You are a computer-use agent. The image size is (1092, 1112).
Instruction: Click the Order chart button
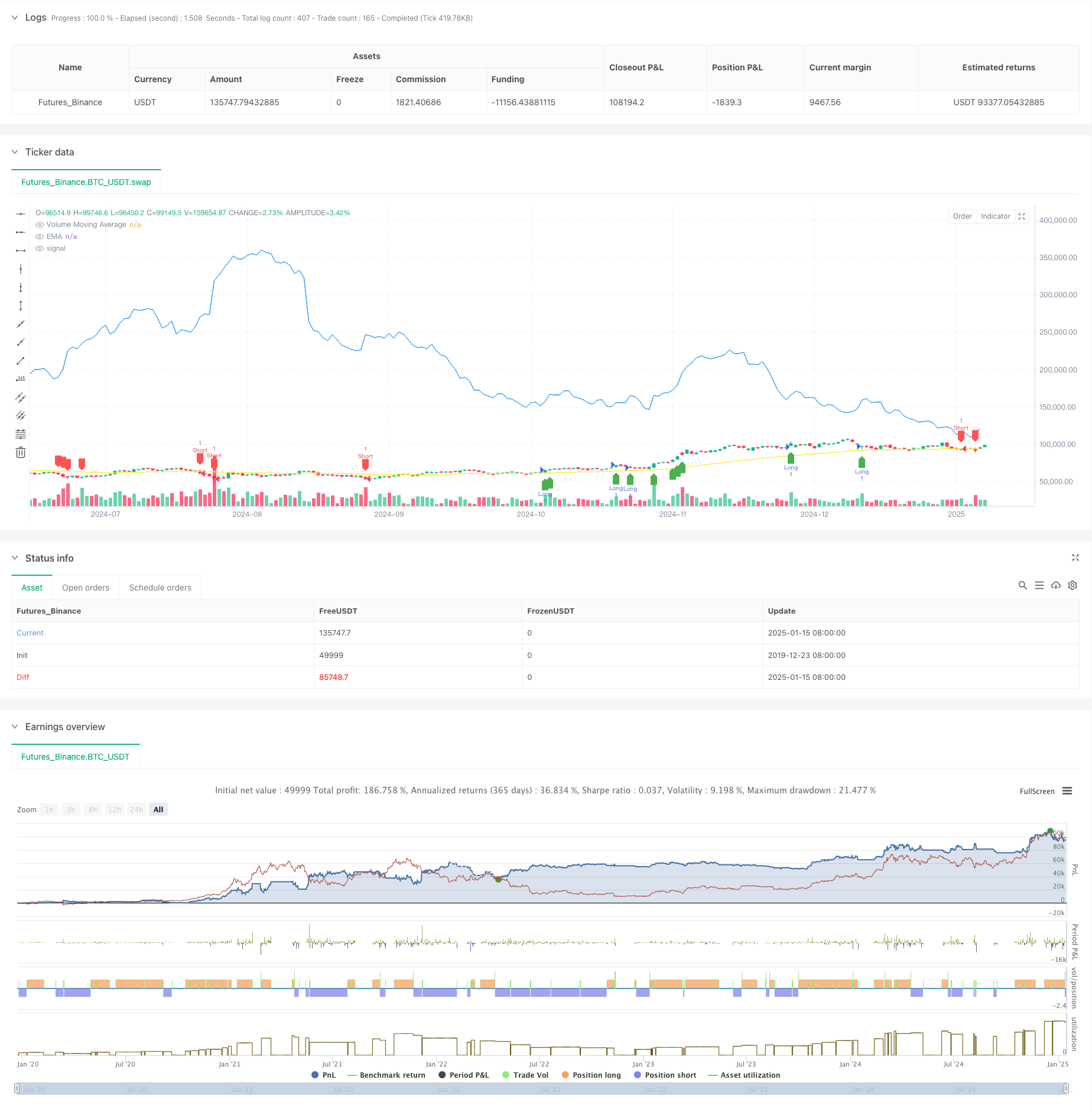[962, 216]
